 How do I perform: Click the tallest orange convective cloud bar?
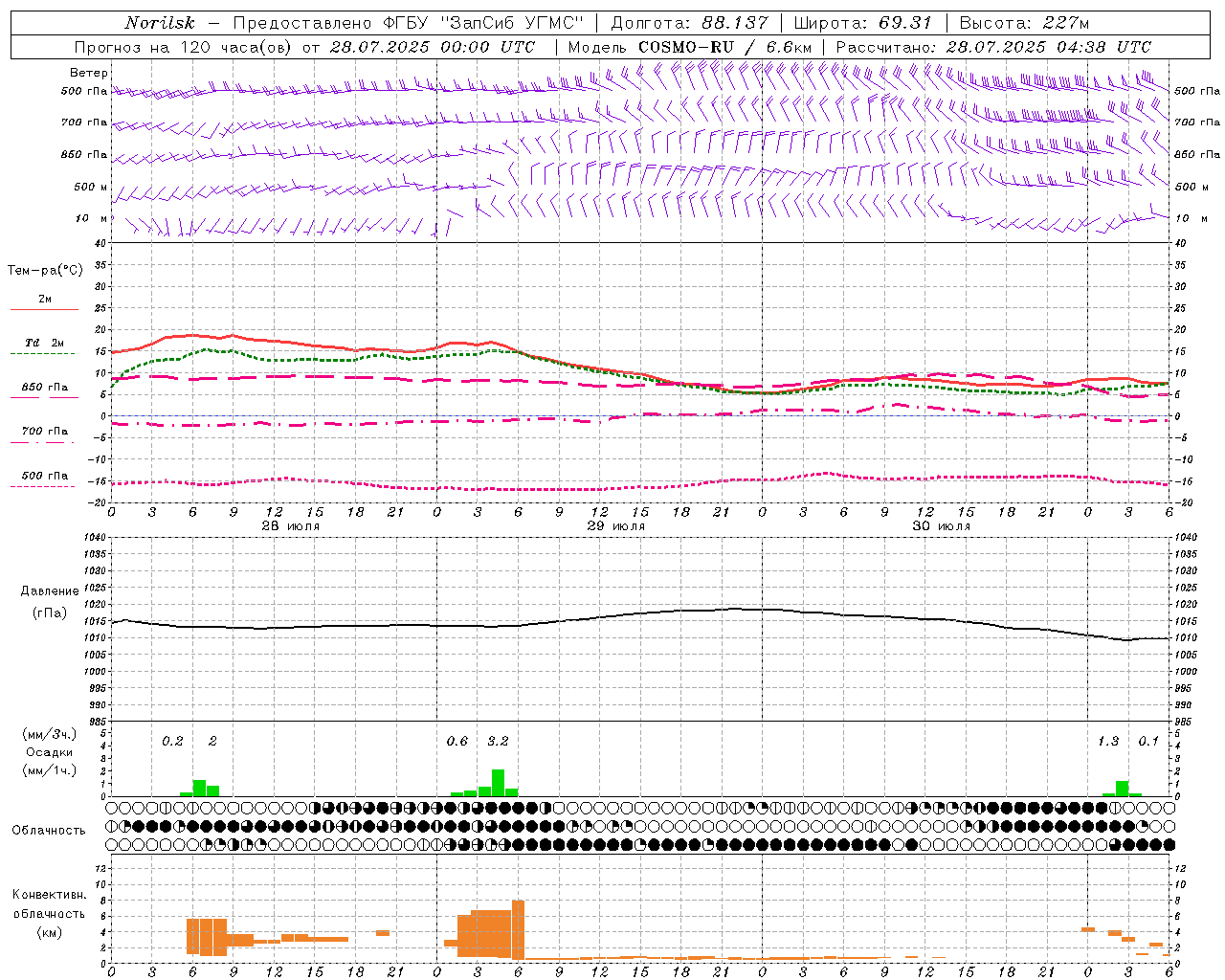(x=518, y=929)
